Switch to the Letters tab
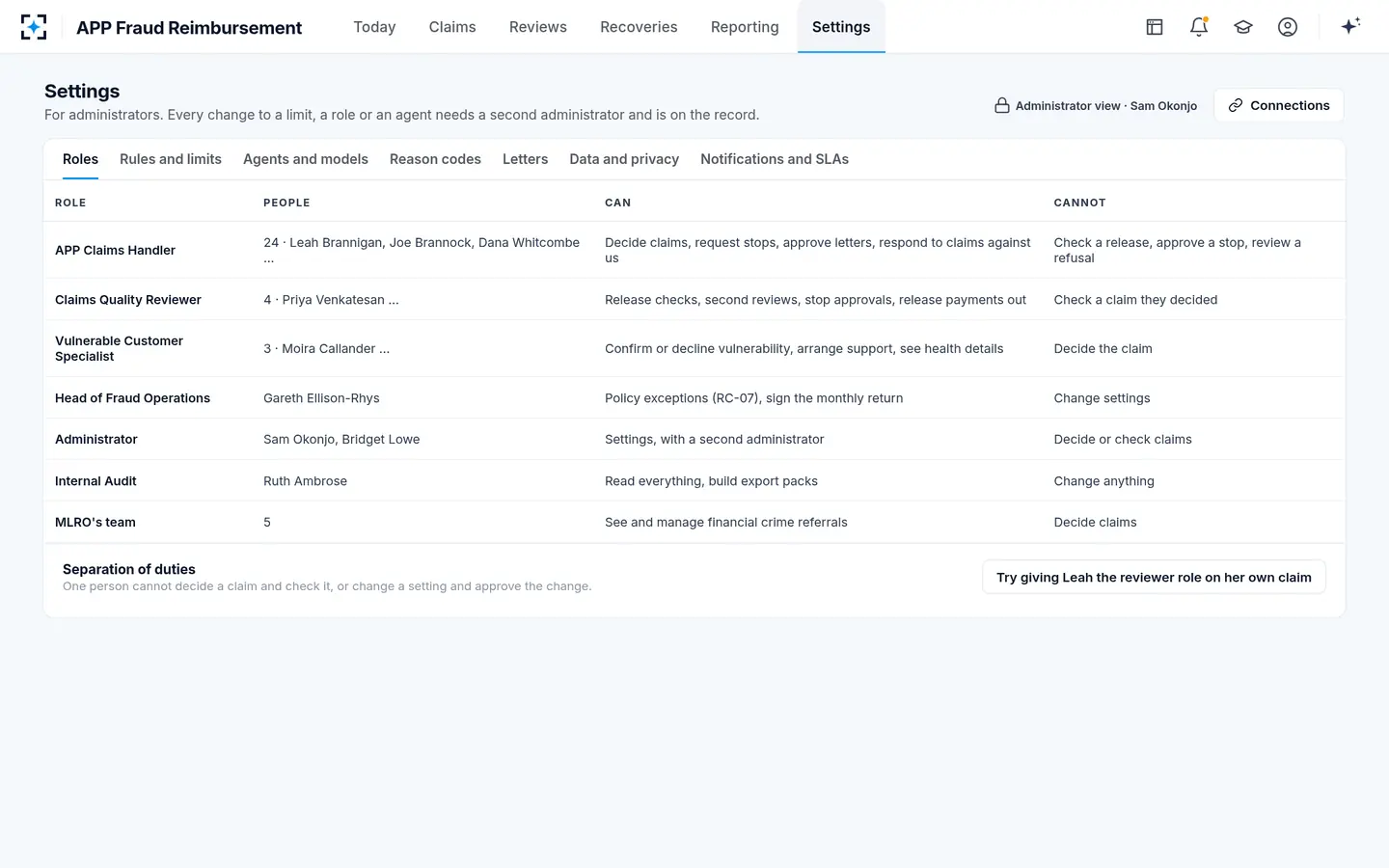This screenshot has height=868, width=1389. pyautogui.click(x=525, y=159)
